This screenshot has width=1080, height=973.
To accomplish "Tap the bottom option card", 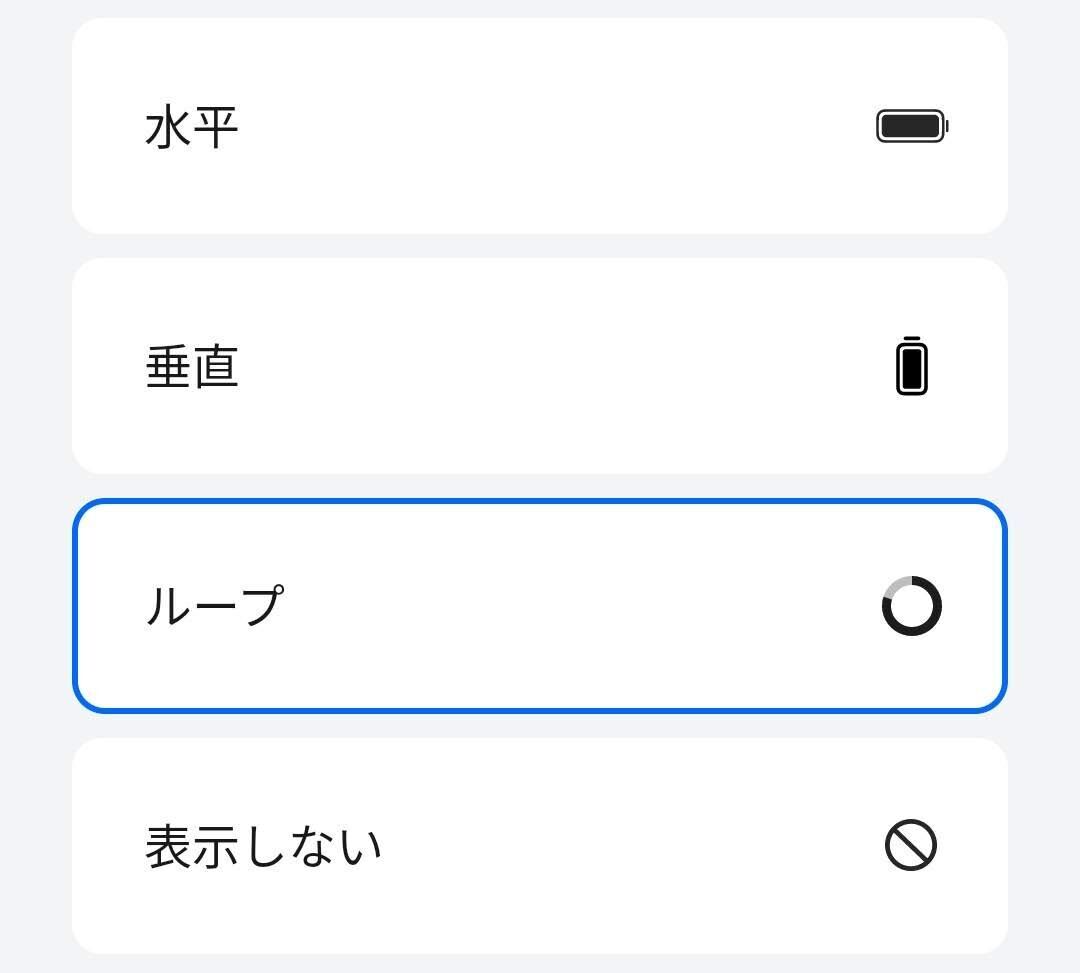I will coord(540,843).
